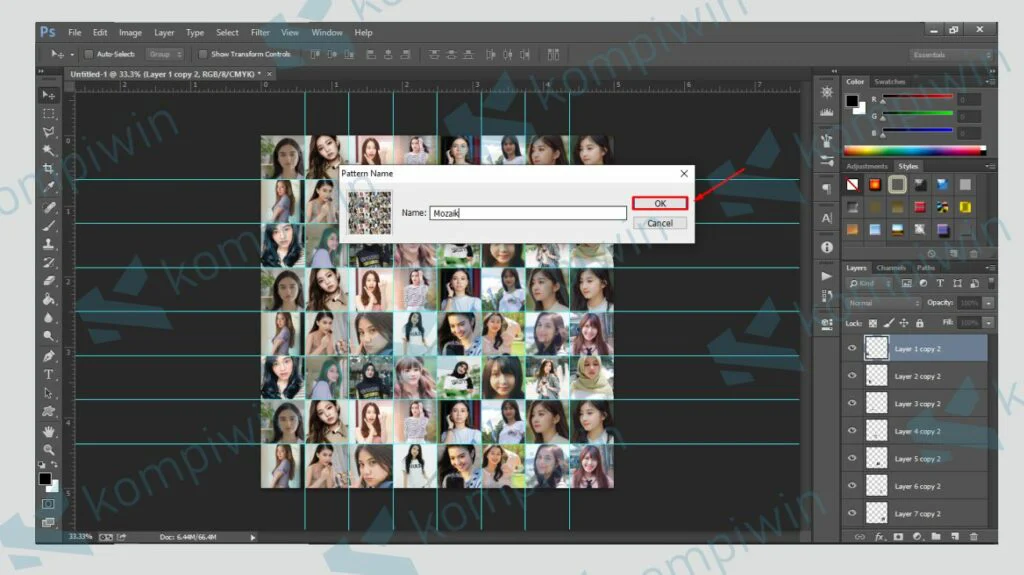The height and width of the screenshot is (575, 1024).
Task: Click the pattern Name text field
Action: tap(527, 213)
